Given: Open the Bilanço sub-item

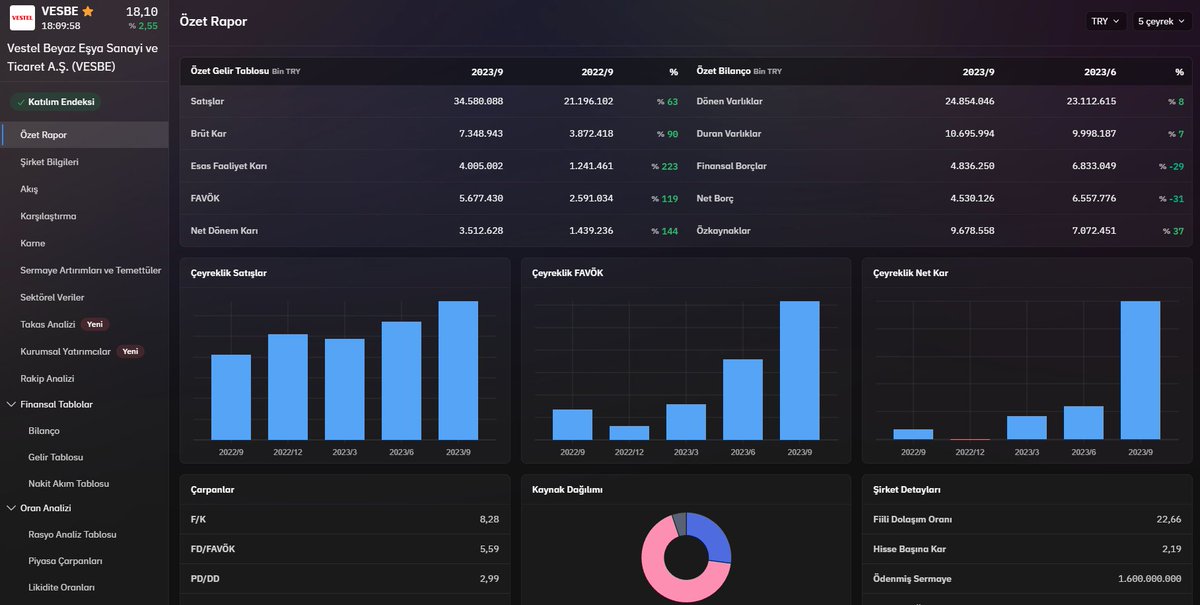Looking at the screenshot, I should click(x=44, y=430).
